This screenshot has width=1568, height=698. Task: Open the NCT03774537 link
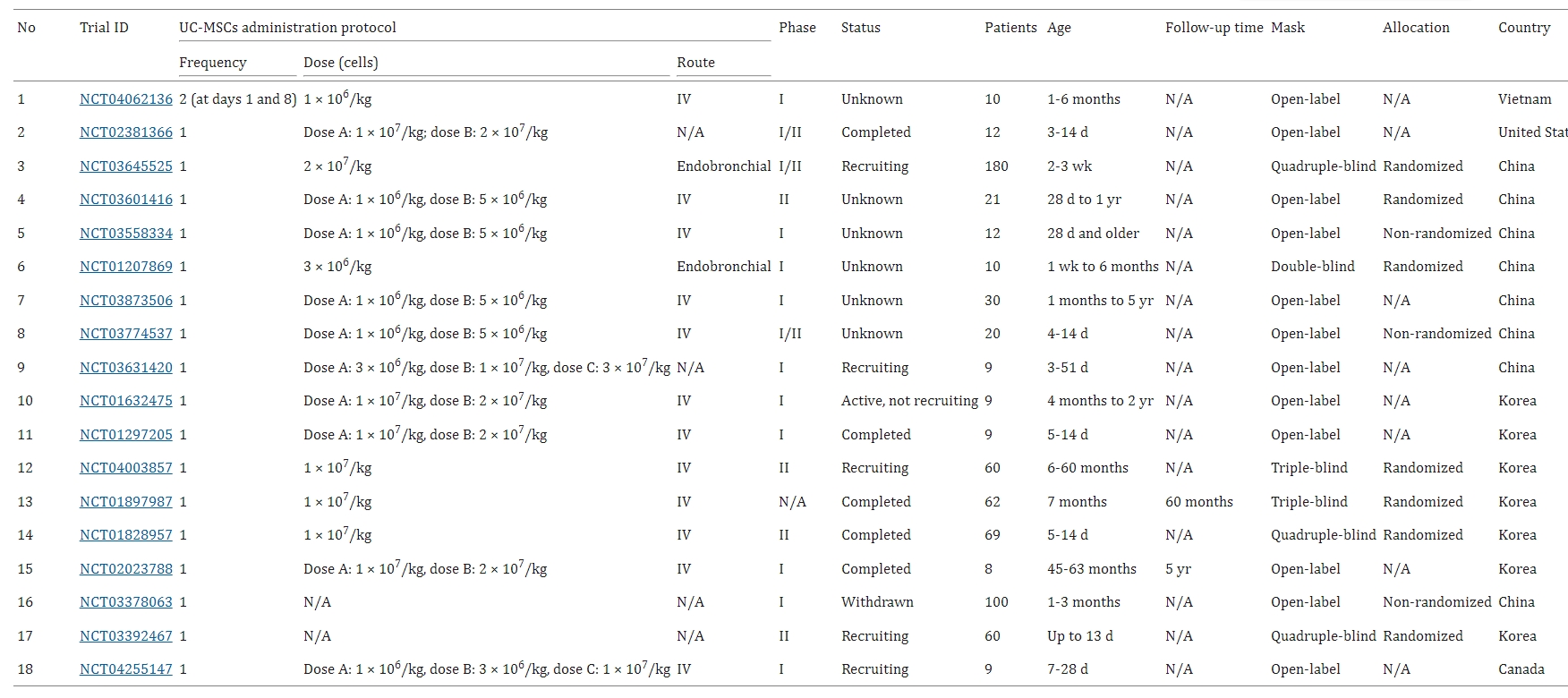[125, 334]
